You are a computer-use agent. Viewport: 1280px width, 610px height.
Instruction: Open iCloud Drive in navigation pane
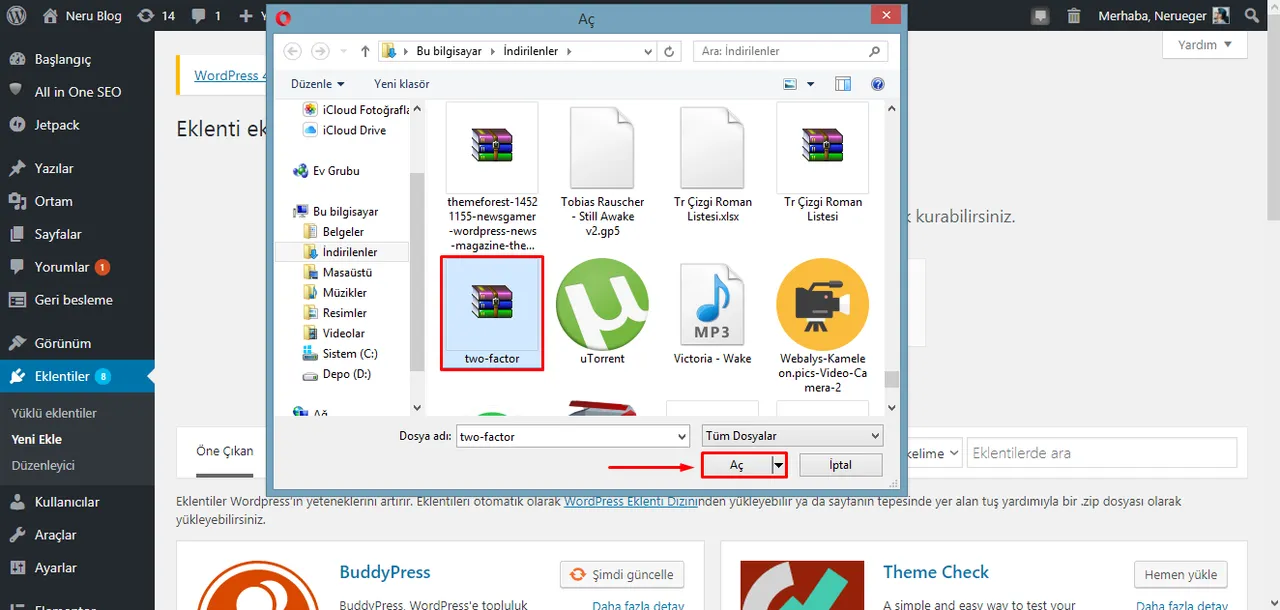click(x=345, y=130)
